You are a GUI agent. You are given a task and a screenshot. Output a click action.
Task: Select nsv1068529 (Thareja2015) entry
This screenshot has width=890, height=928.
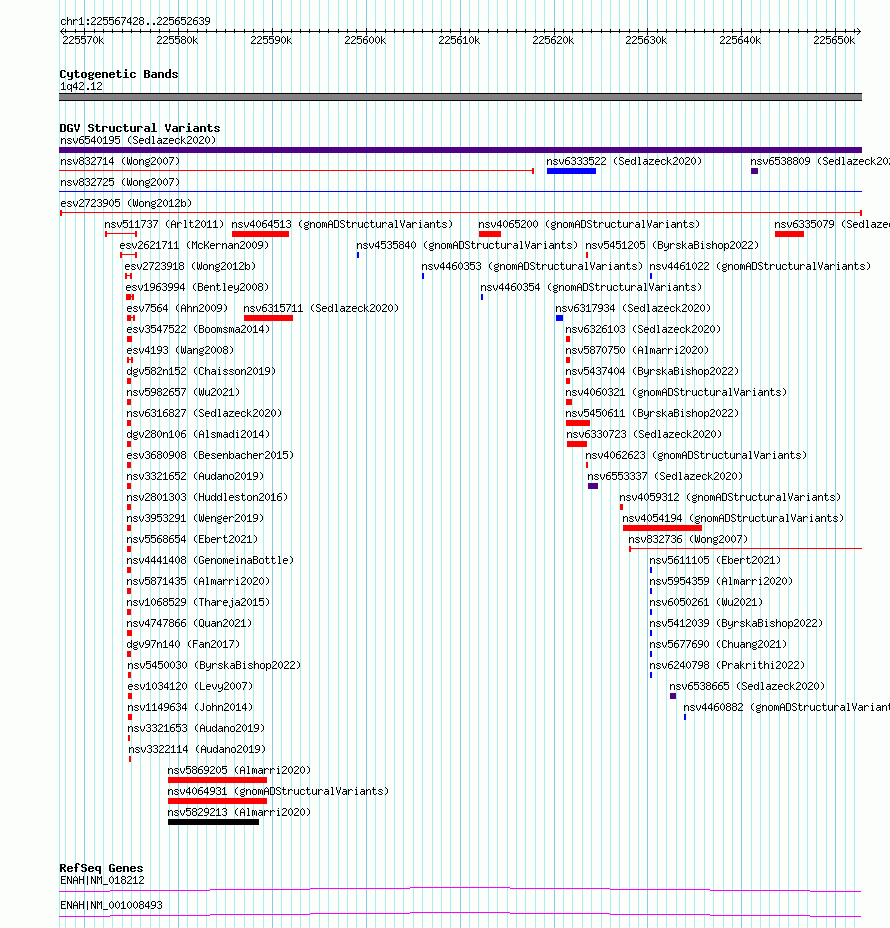[198, 602]
